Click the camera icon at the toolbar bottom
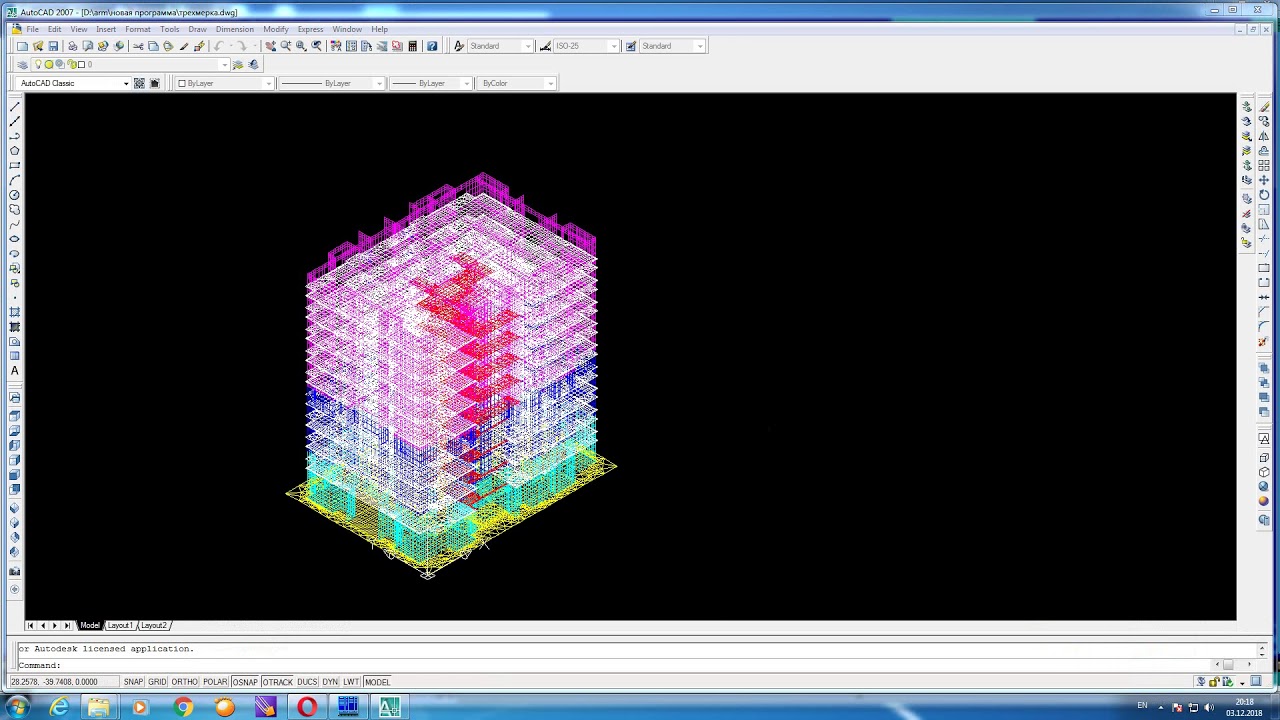 pyautogui.click(x=14, y=571)
